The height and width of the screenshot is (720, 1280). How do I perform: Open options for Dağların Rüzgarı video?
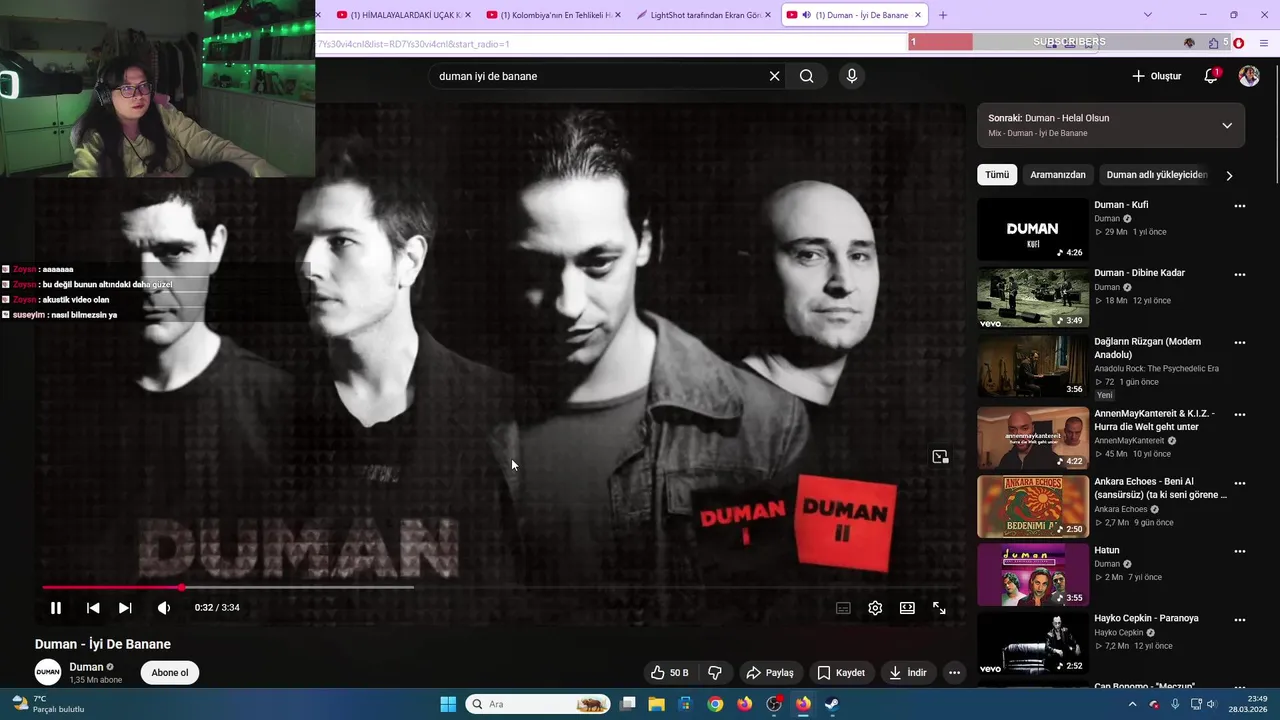coord(1240,342)
